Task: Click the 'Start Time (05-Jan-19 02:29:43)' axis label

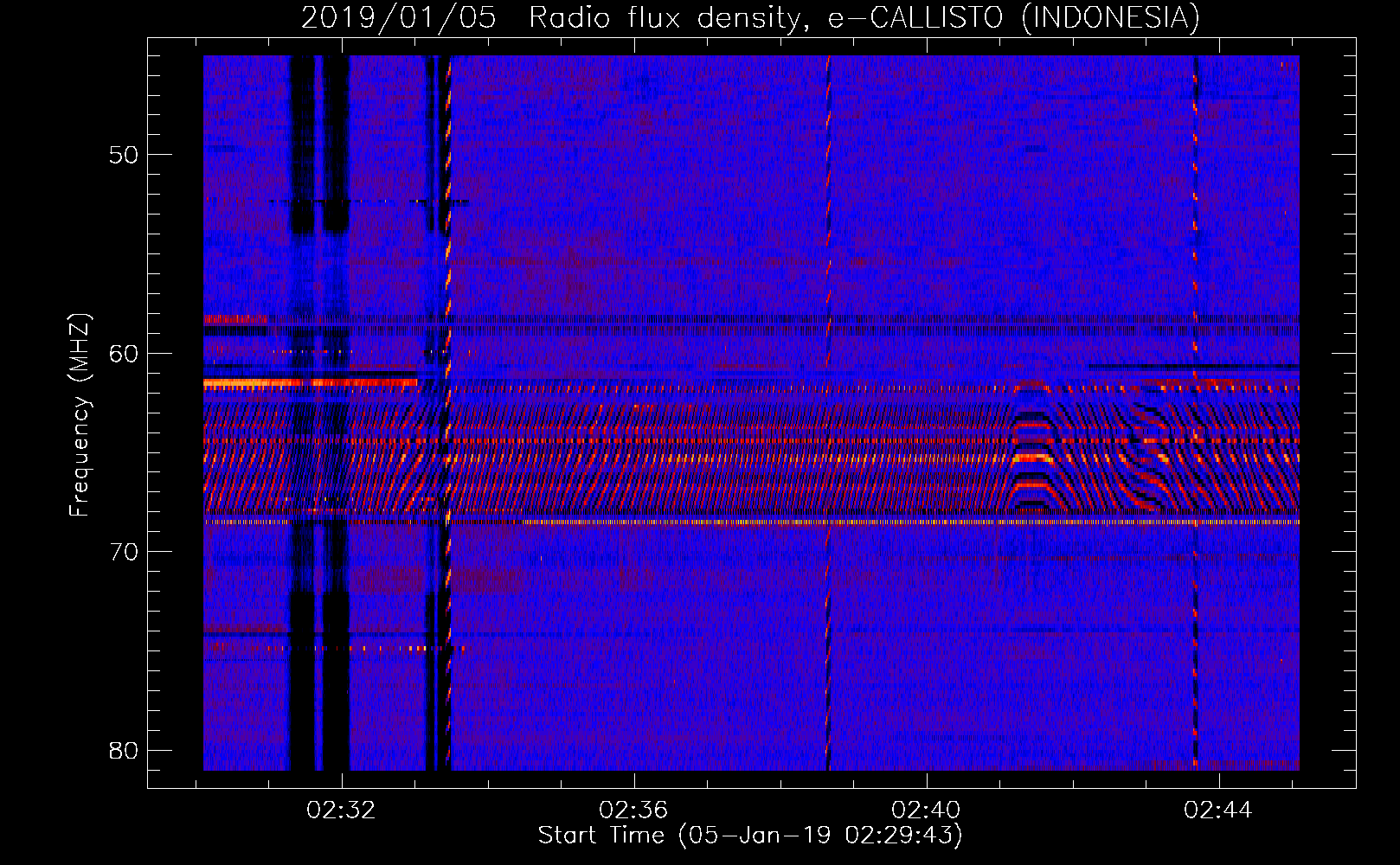Action: [x=750, y=836]
